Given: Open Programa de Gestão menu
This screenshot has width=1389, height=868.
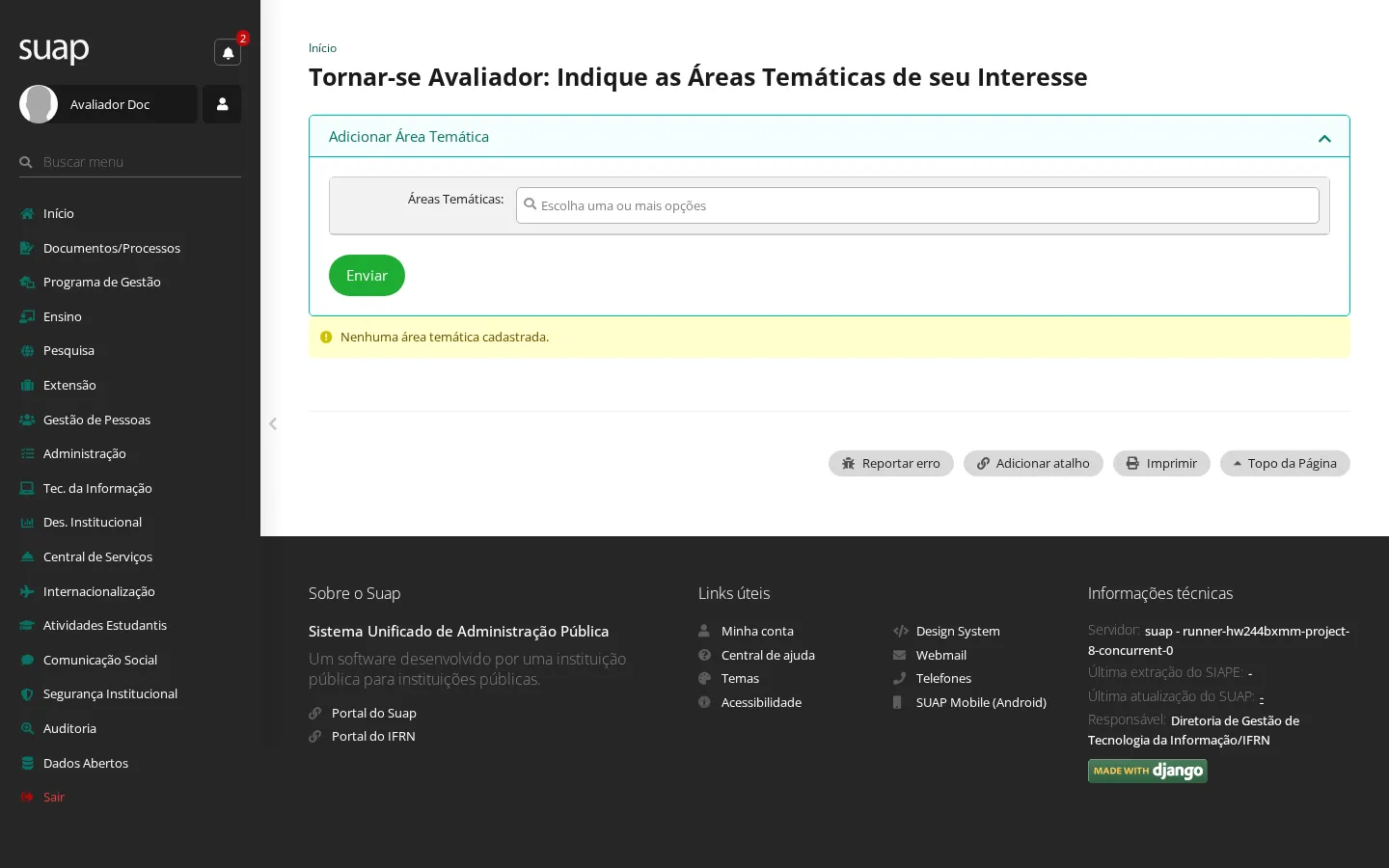Looking at the screenshot, I should (102, 282).
